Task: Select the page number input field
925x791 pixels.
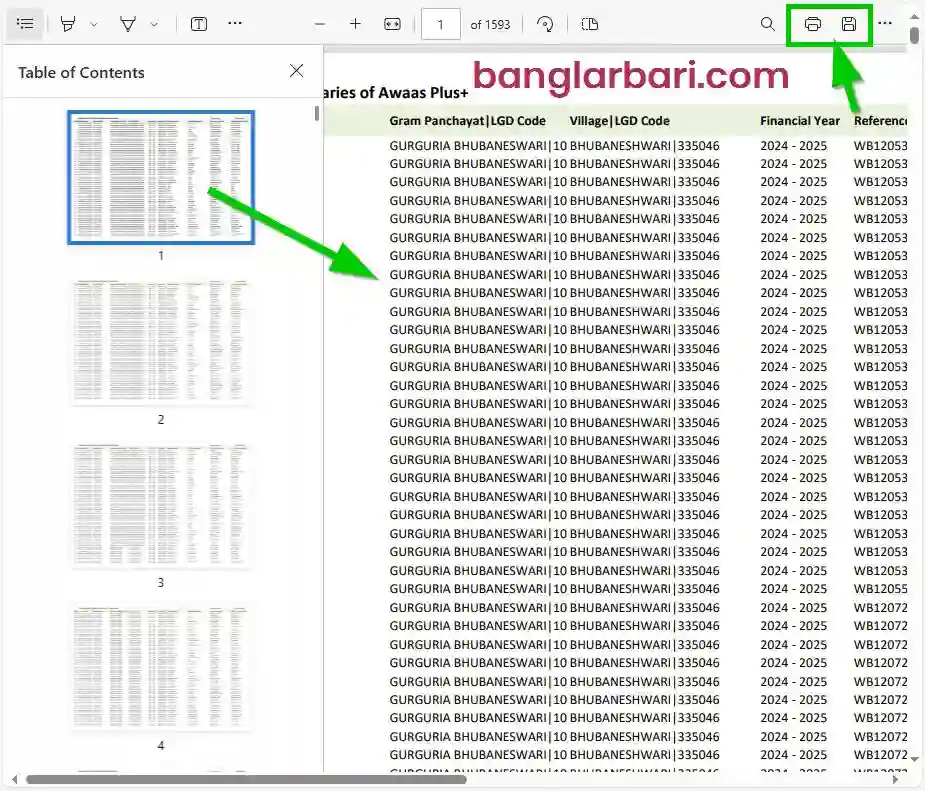Action: point(440,24)
